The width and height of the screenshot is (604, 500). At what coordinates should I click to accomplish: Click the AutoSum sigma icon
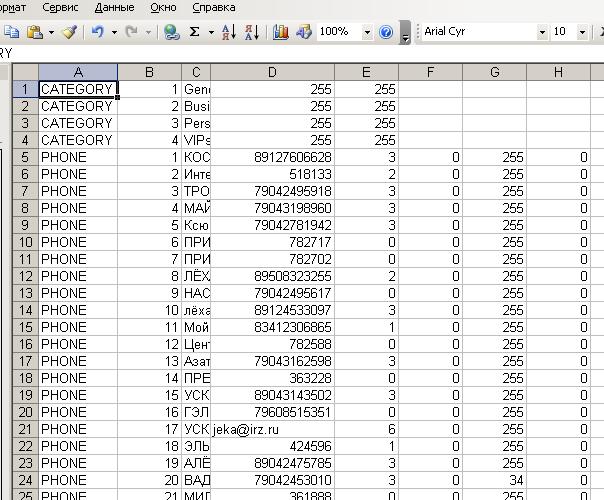tap(195, 32)
